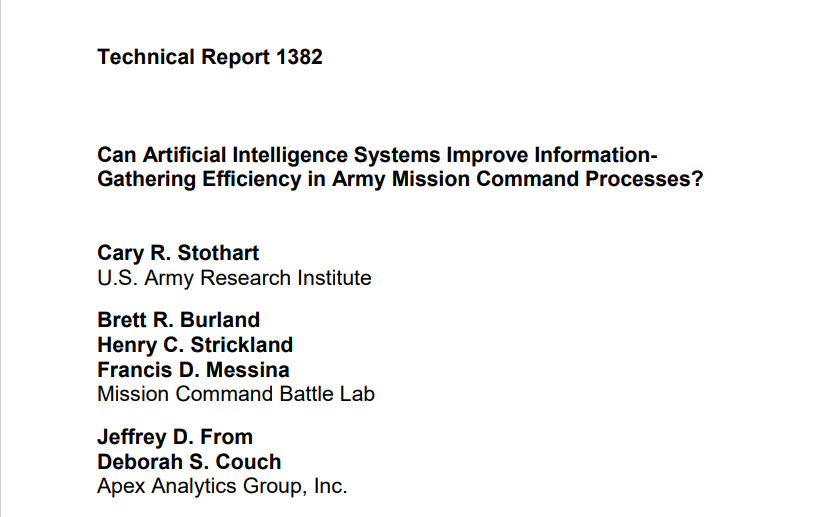This screenshot has height=517, width=816.
Task: Click the word Technical in the report heading
Action: point(145,57)
